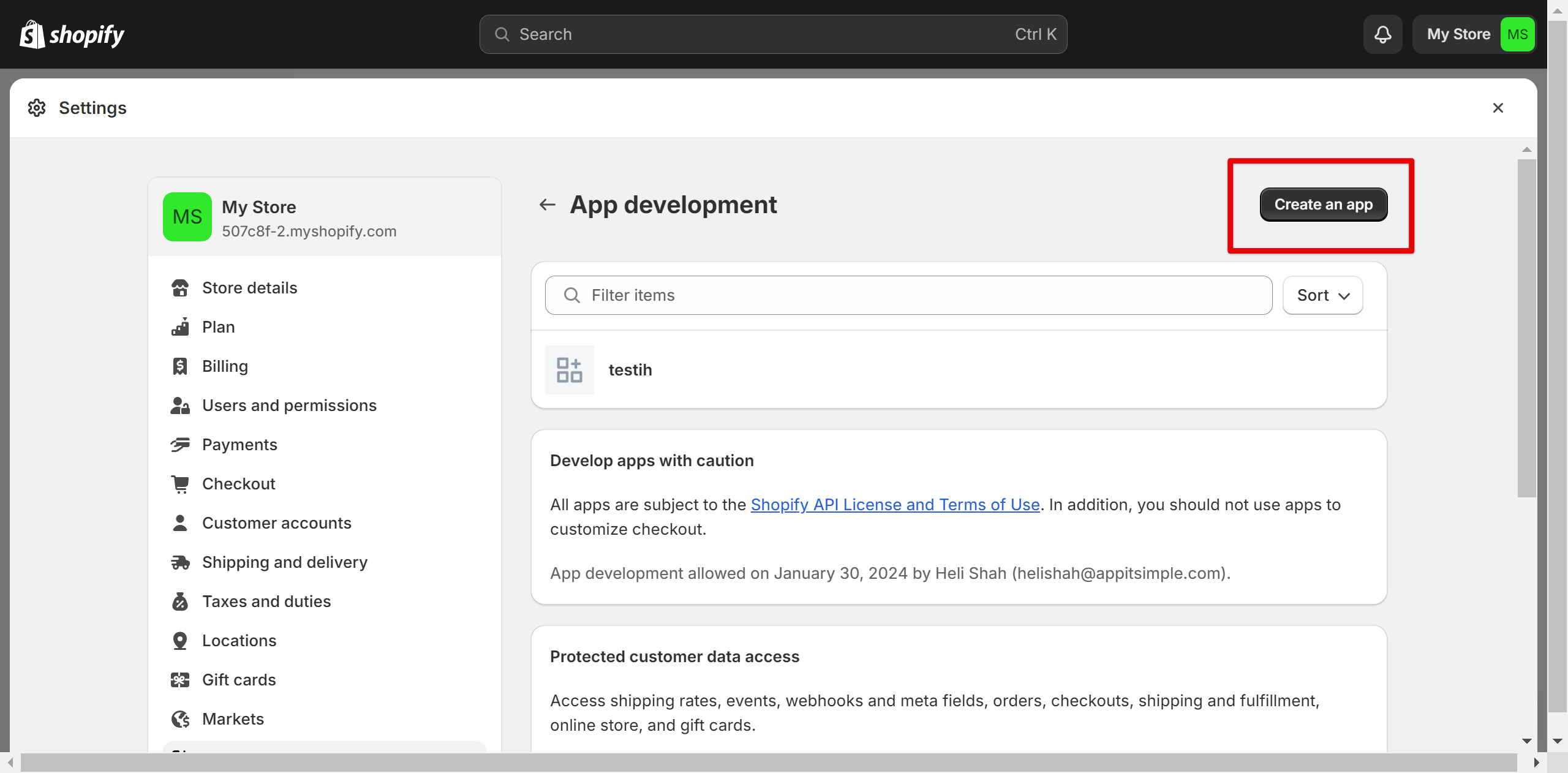Click the 507c8f-2.myshopify.com domain text
This screenshot has height=773, width=1568.
point(309,232)
